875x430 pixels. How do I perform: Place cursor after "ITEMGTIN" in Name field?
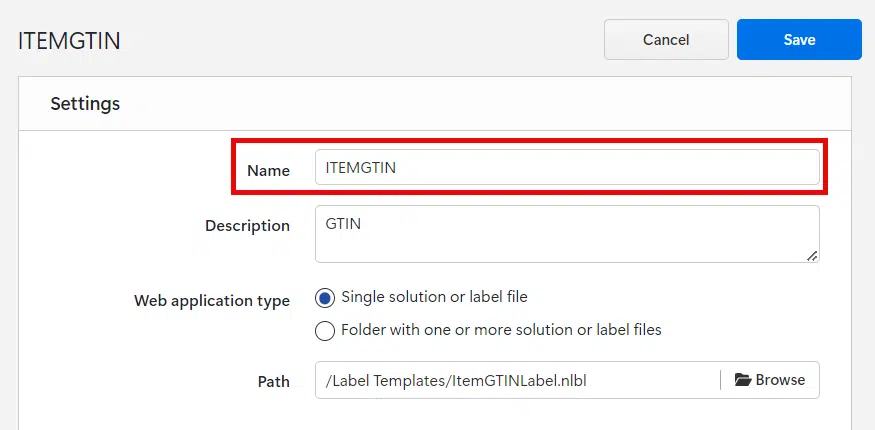398,167
